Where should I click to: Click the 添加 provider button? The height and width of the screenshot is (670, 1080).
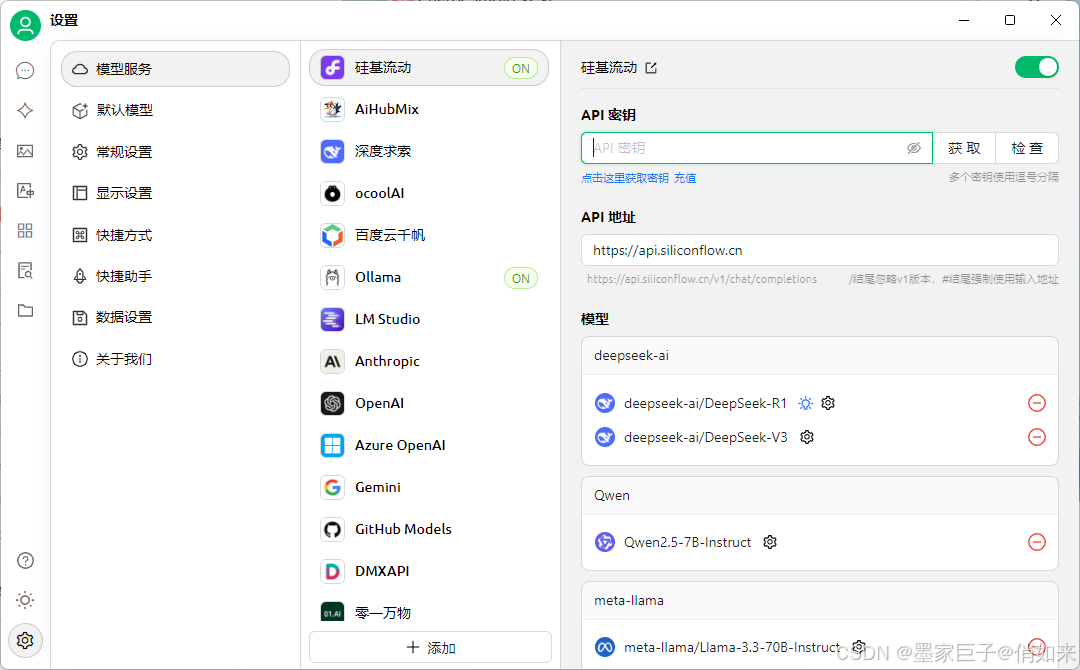click(430, 647)
